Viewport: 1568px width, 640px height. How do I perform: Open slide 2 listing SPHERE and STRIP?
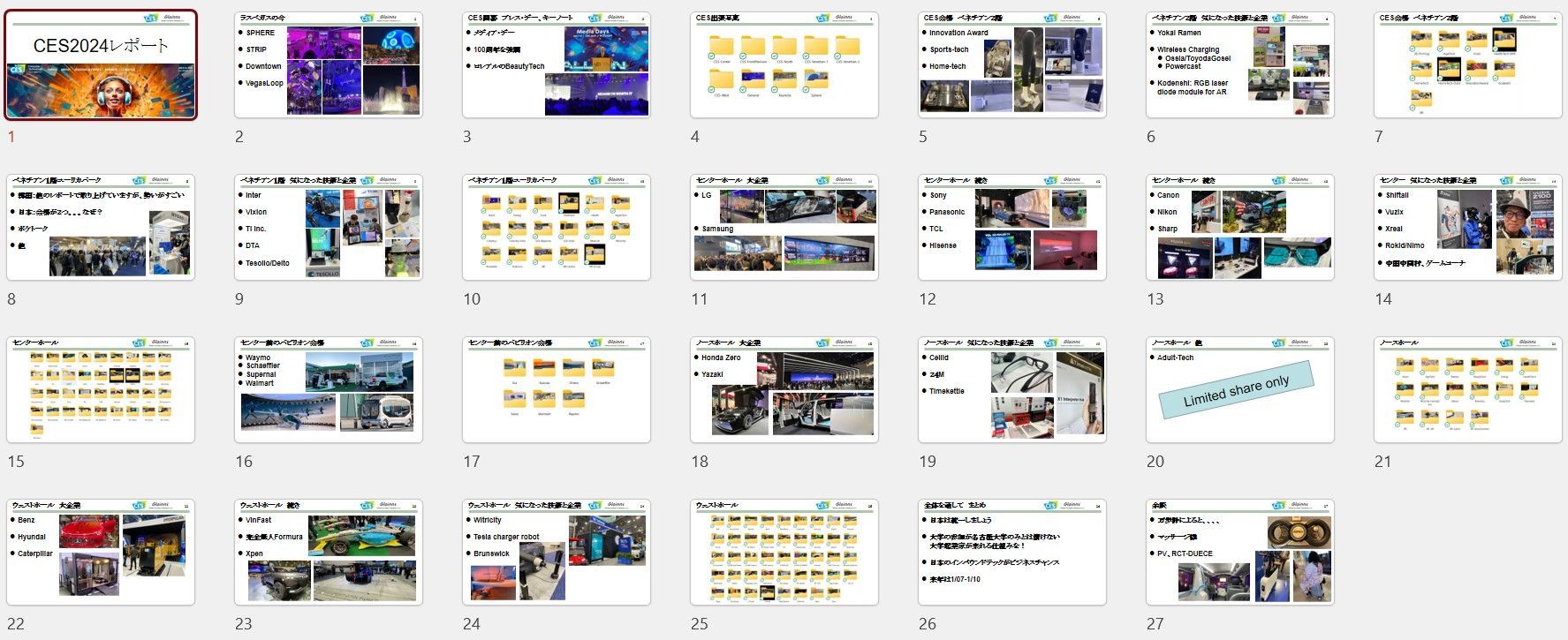coord(329,65)
